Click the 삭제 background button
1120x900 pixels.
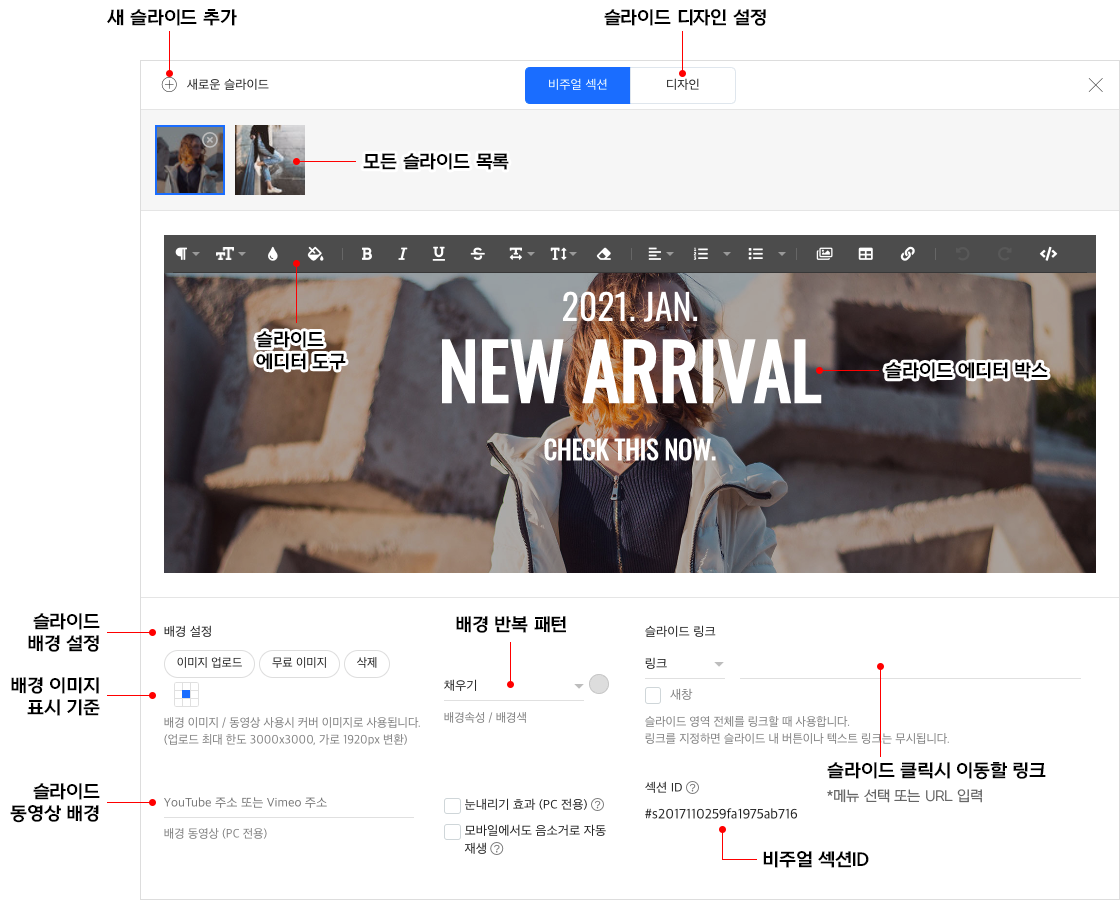(366, 663)
